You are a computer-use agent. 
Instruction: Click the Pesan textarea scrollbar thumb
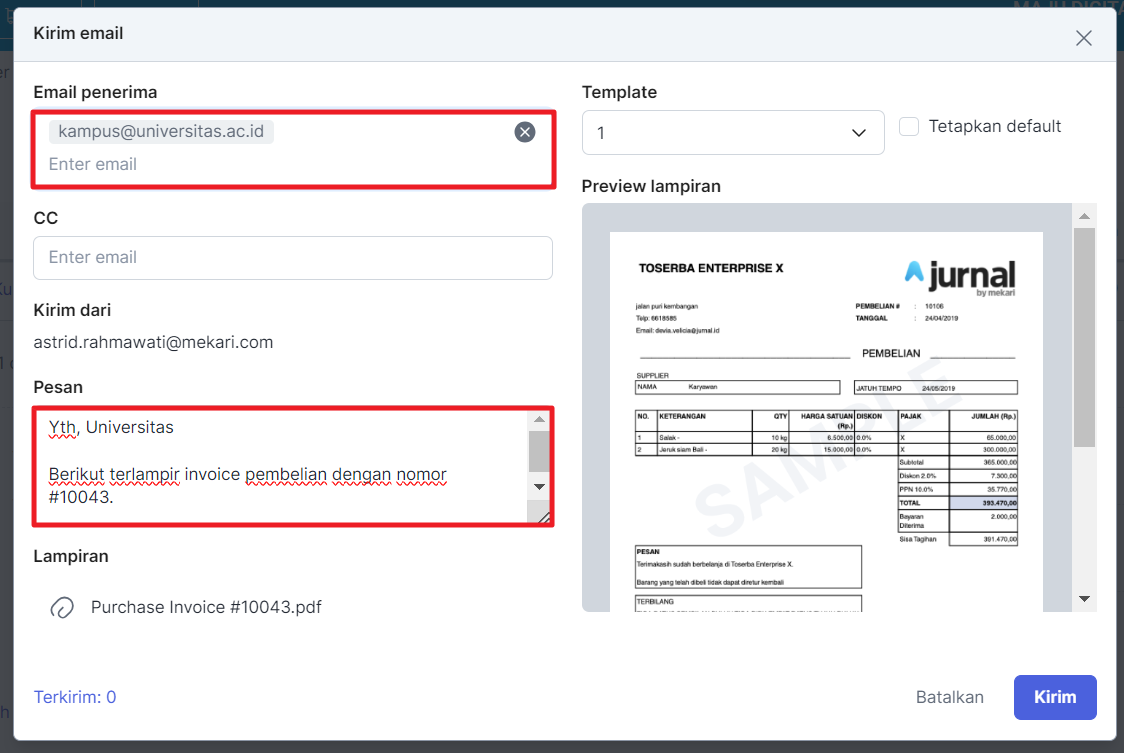coord(539,452)
